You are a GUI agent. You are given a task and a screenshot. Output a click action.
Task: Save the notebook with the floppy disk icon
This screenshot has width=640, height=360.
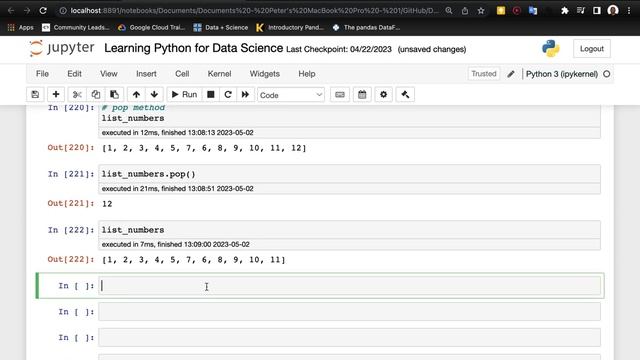pos(35,95)
